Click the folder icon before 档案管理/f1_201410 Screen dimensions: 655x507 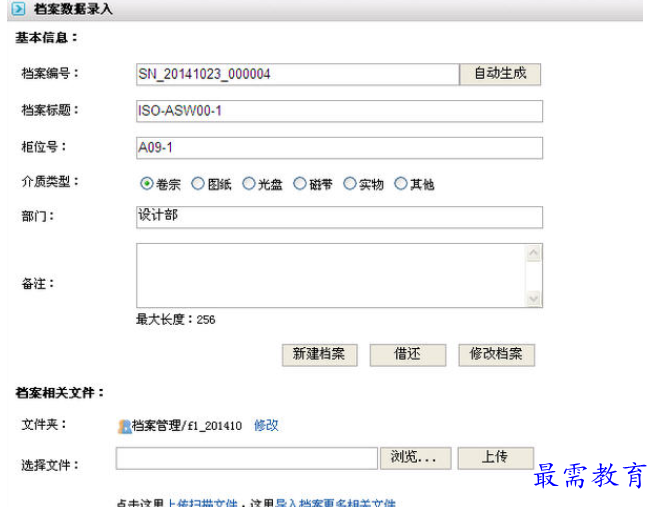[124, 426]
